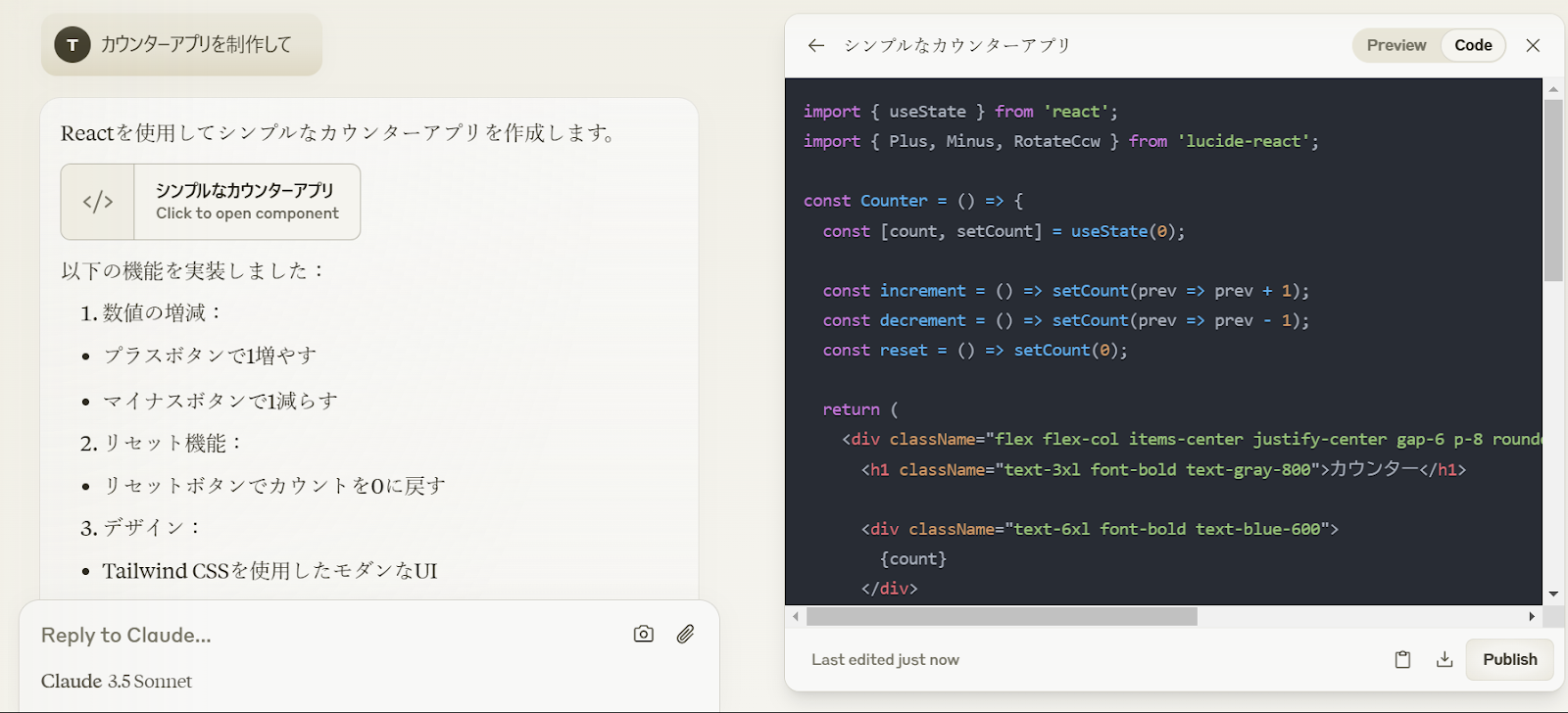Screen dimensions: 1568x713
Task: Click the scroll-left arrow below the code
Action: click(796, 616)
